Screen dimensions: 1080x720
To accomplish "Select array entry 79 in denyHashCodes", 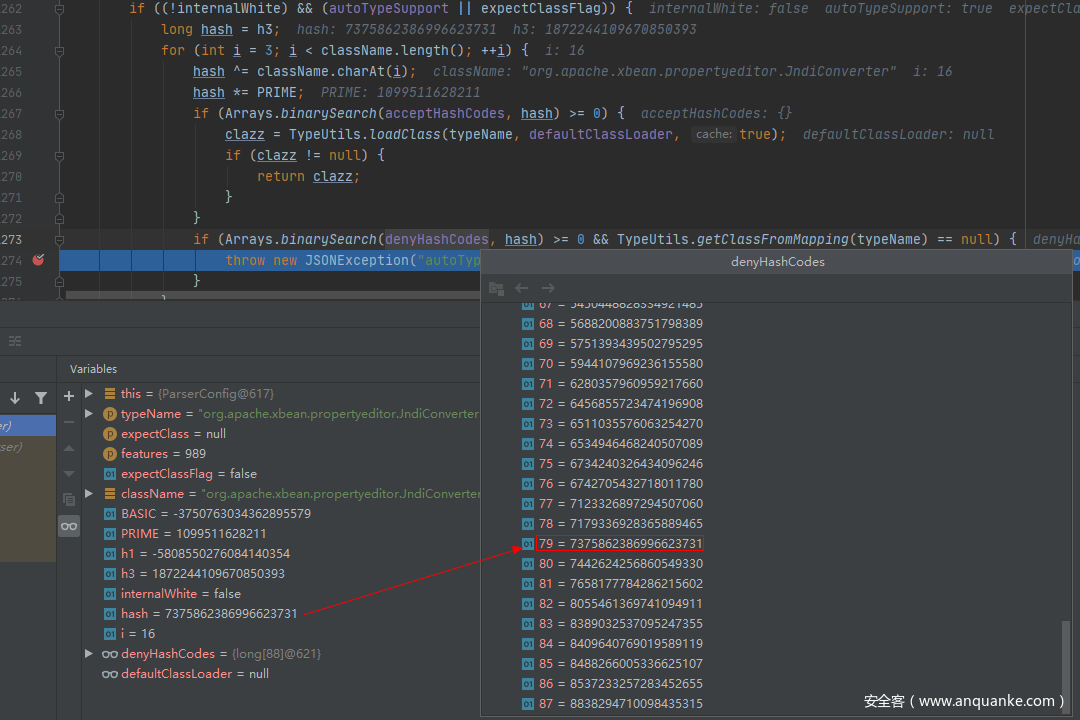I will (x=620, y=544).
